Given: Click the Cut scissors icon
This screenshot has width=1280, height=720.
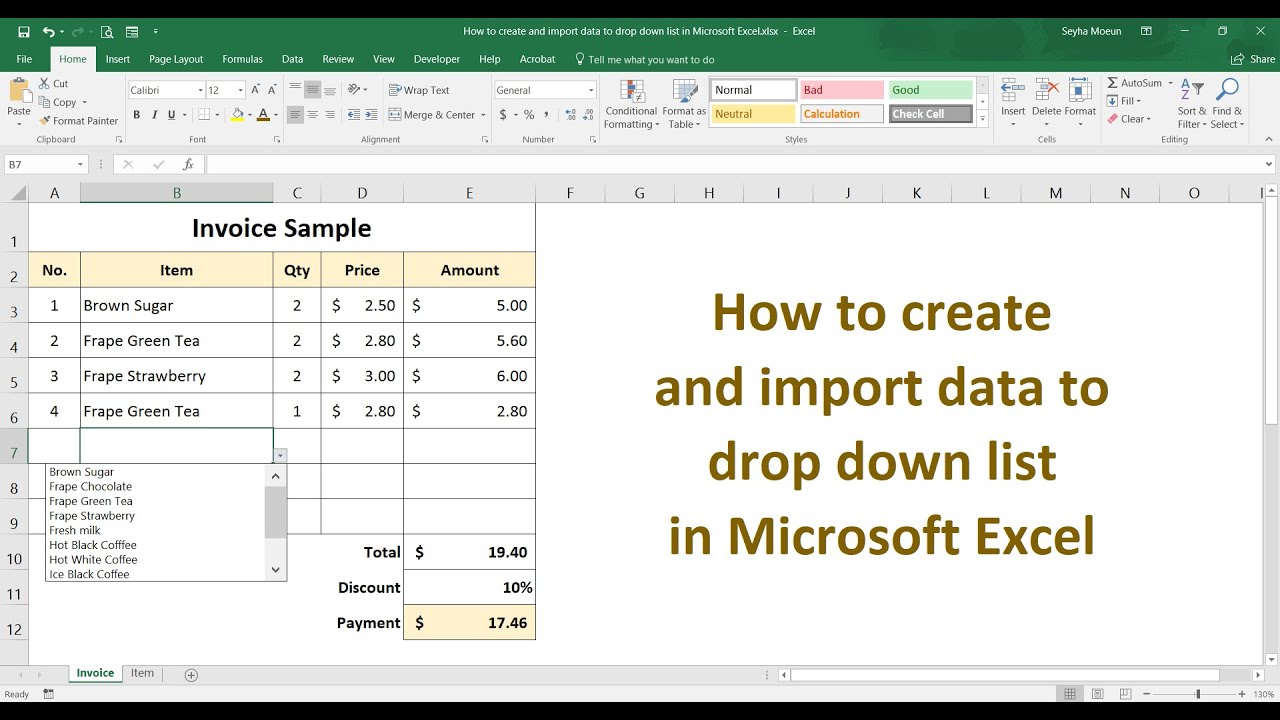Looking at the screenshot, I should [x=46, y=84].
